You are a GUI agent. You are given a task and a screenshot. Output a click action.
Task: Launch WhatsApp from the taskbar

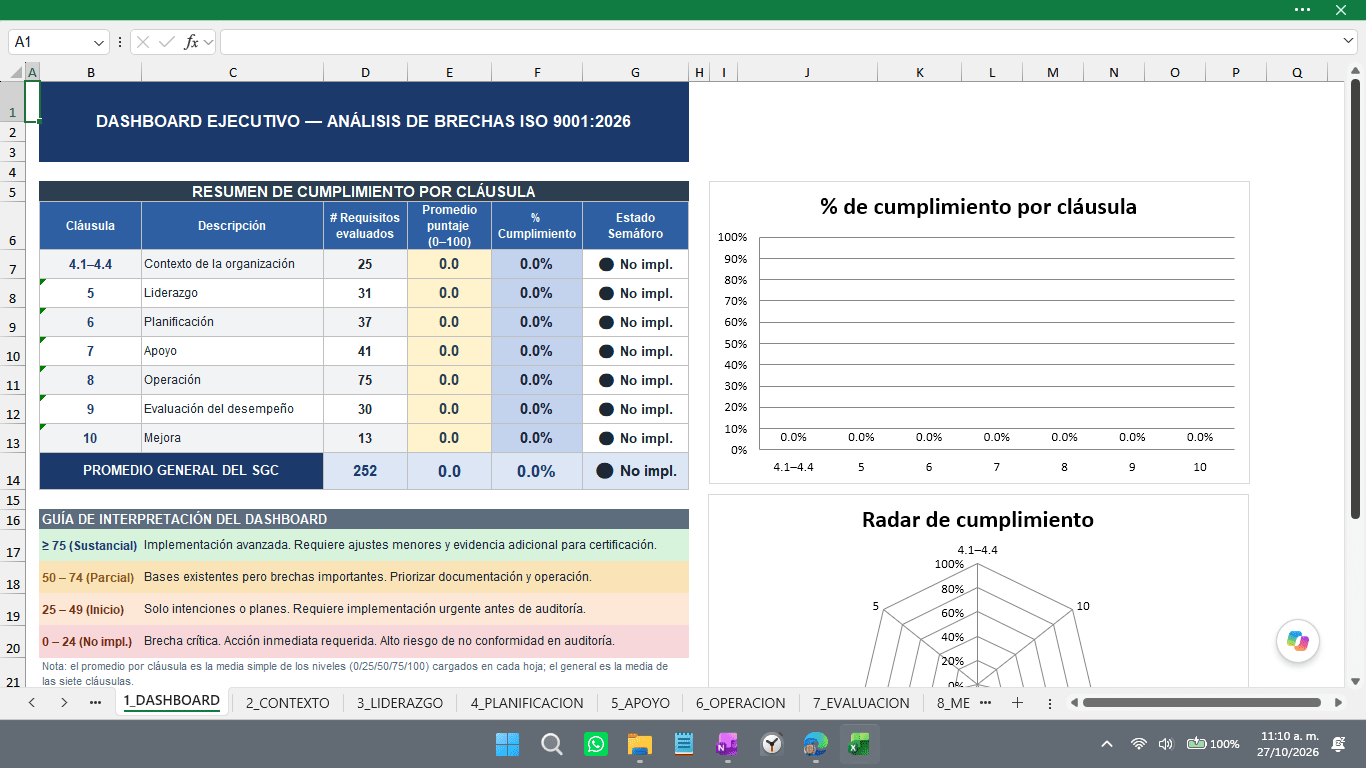click(x=596, y=744)
